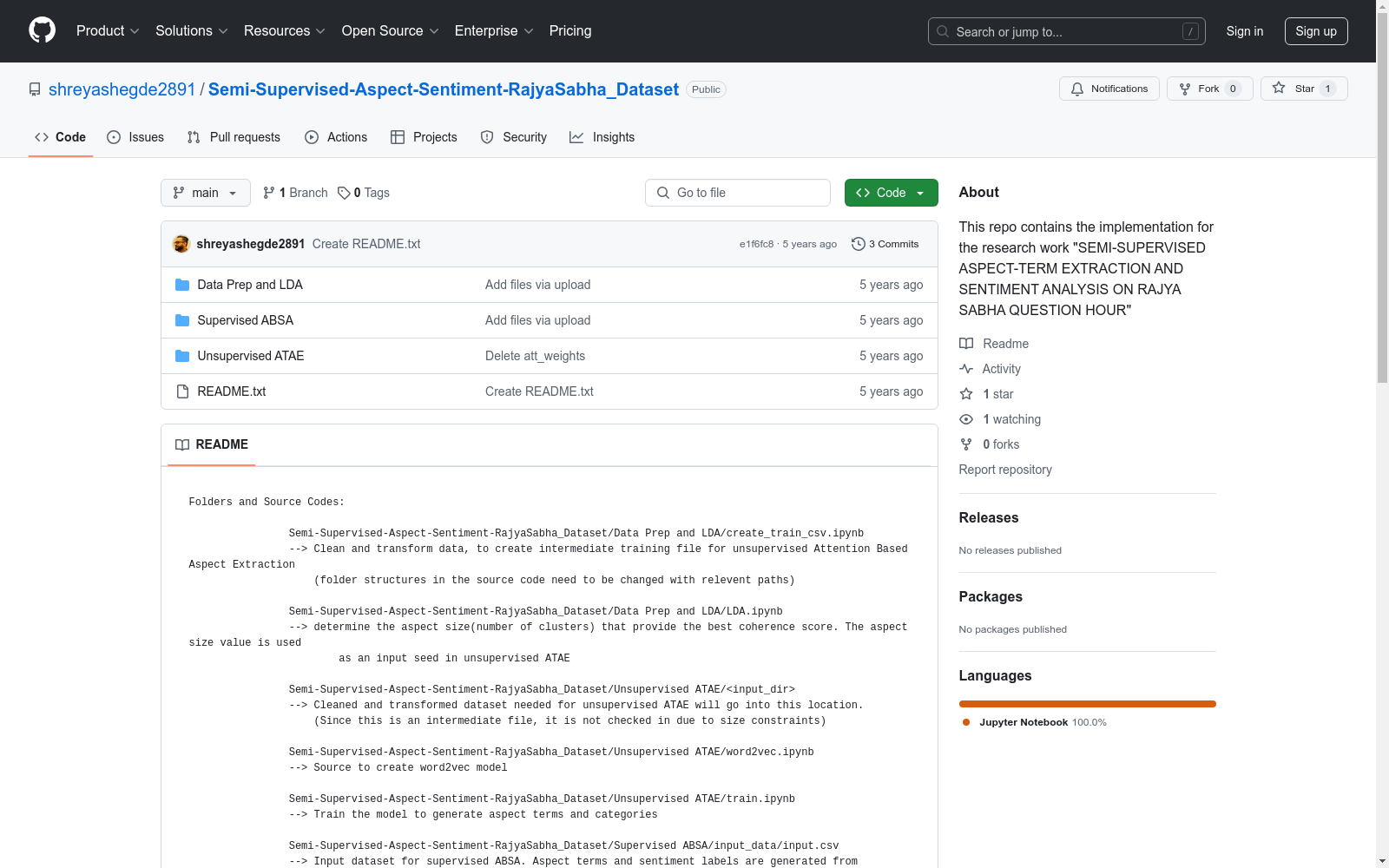Open the Readme link in About sidebar
Image resolution: width=1389 pixels, height=868 pixels.
[994, 344]
